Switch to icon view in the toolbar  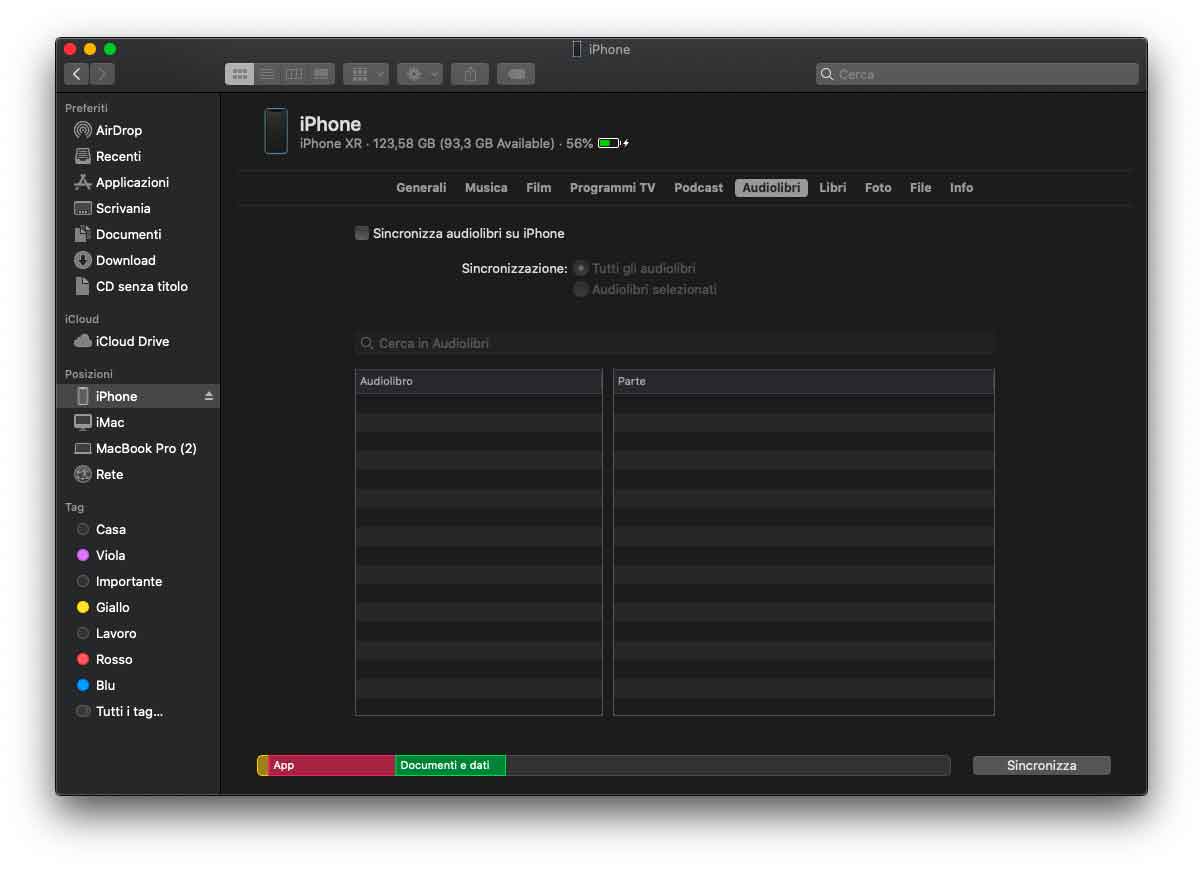[240, 74]
